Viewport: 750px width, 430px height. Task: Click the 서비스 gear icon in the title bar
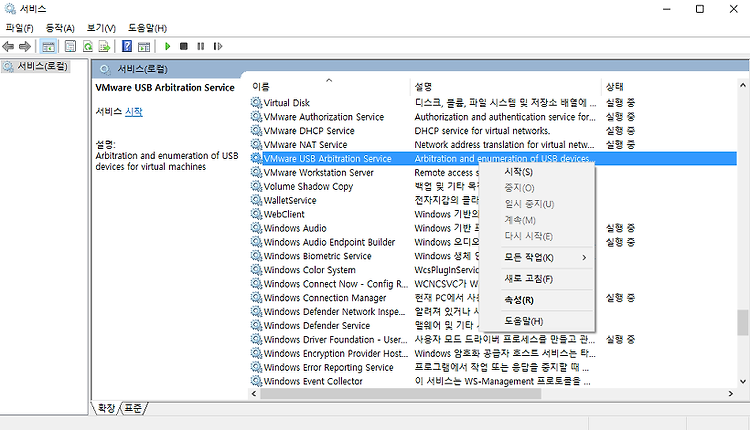[10, 9]
